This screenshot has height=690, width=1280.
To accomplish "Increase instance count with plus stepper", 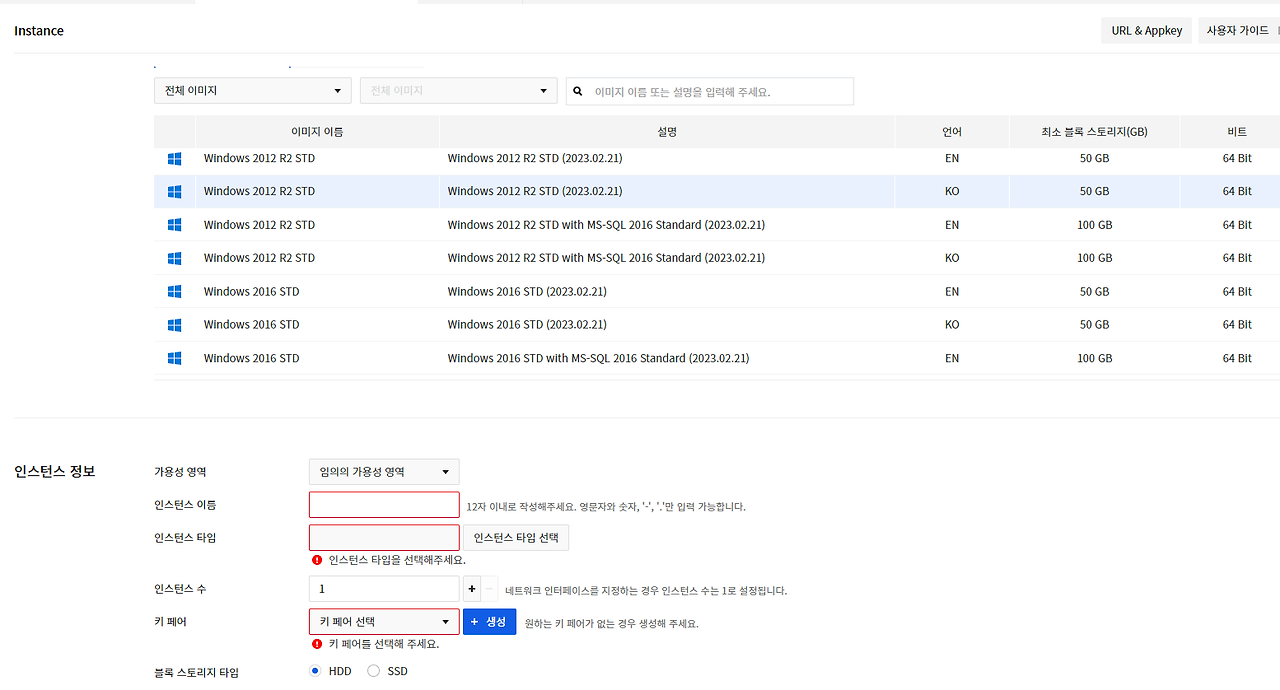I will [472, 589].
